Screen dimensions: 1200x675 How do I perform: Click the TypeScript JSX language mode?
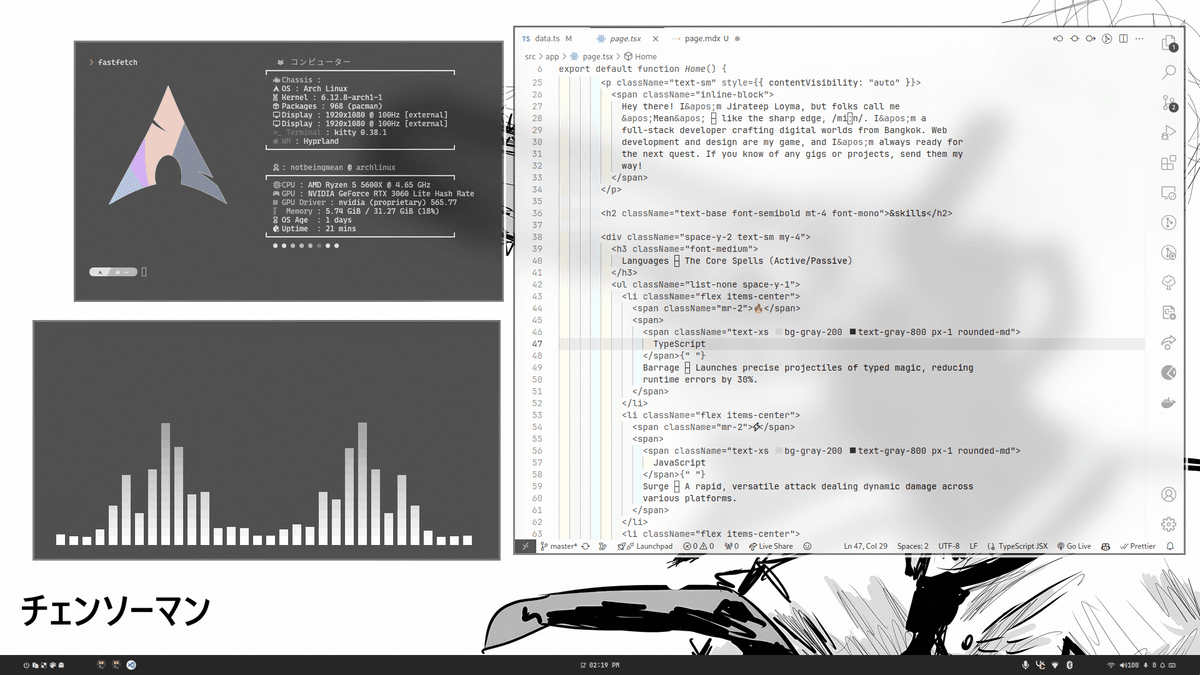(x=1023, y=546)
